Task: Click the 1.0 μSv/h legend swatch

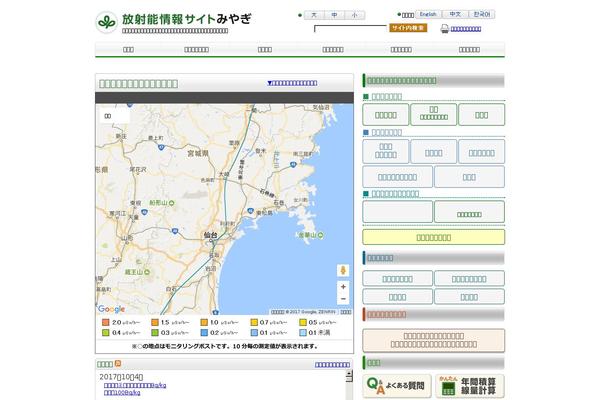Action: click(x=204, y=322)
